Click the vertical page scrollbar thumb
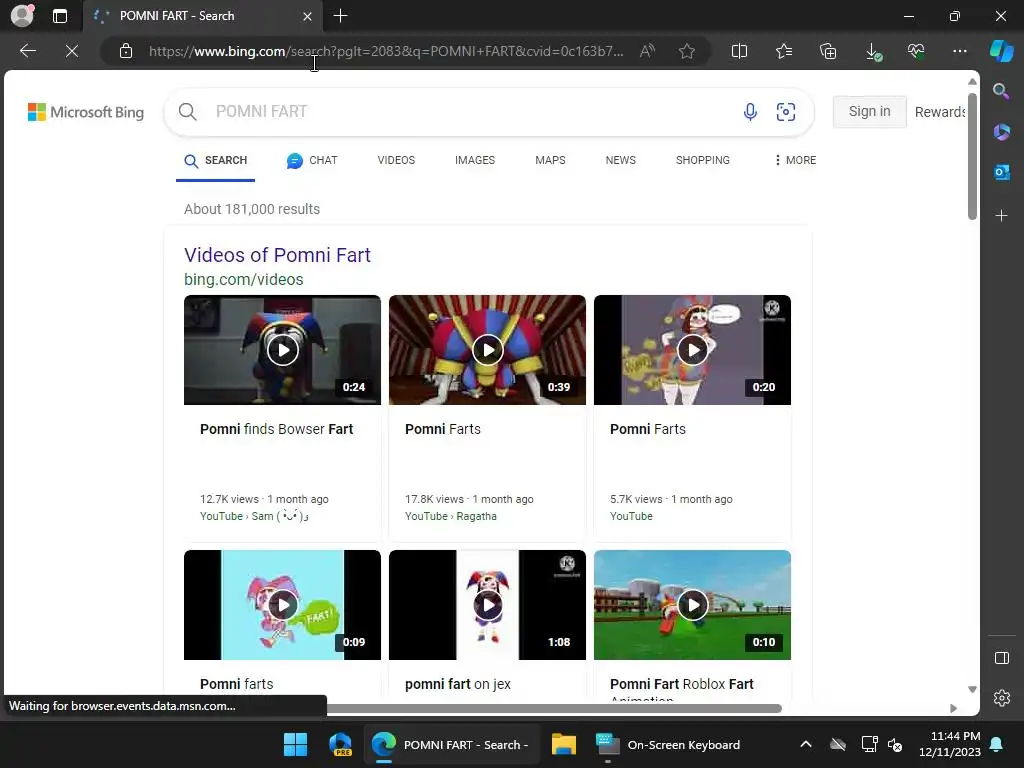1024x768 pixels. (972, 157)
